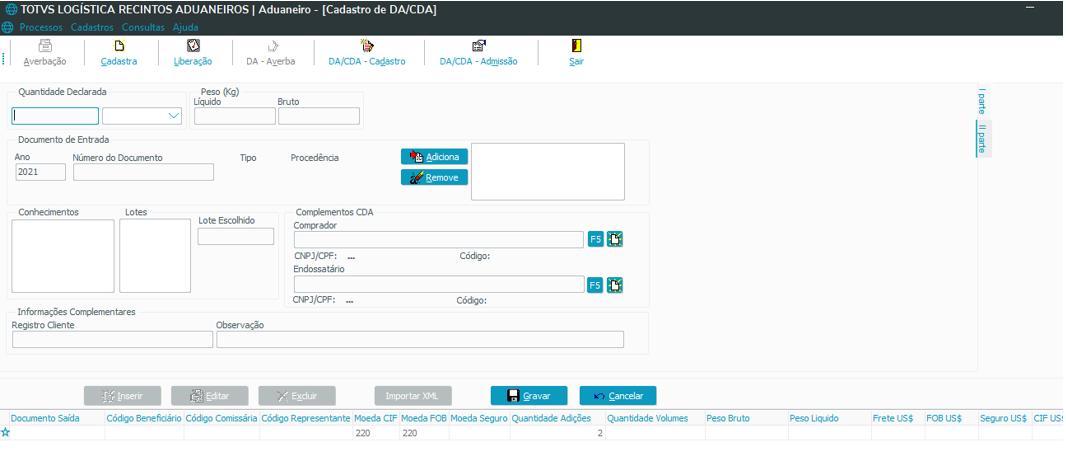The image size is (1066, 452).
Task: Click the Lote Escolhido field
Action: 236,237
